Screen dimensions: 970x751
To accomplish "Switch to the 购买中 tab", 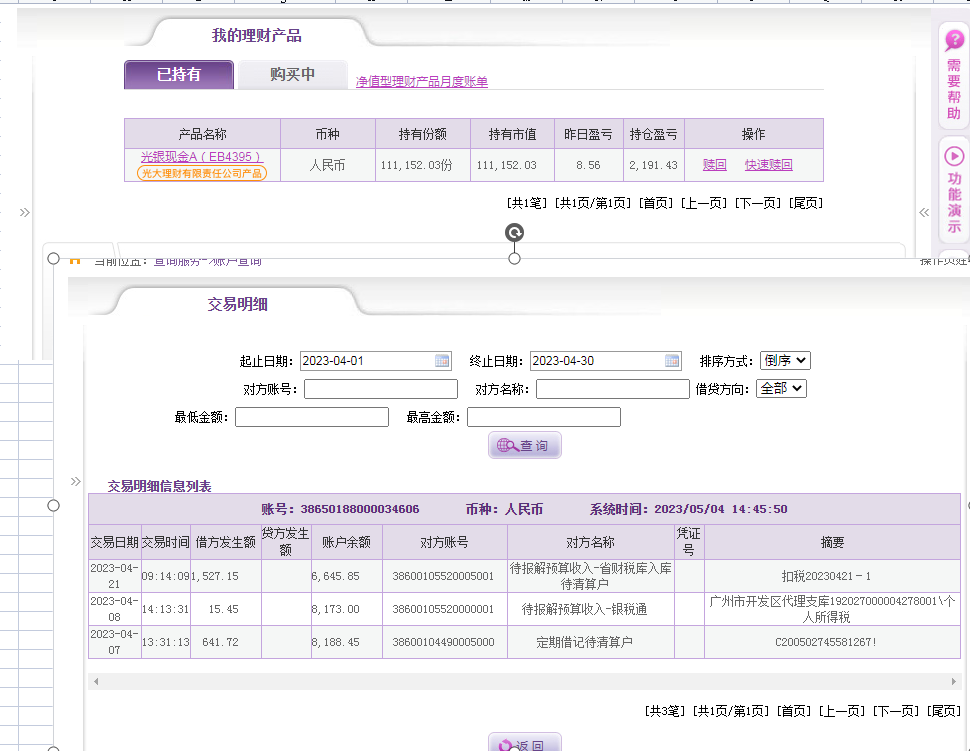I will click(293, 74).
